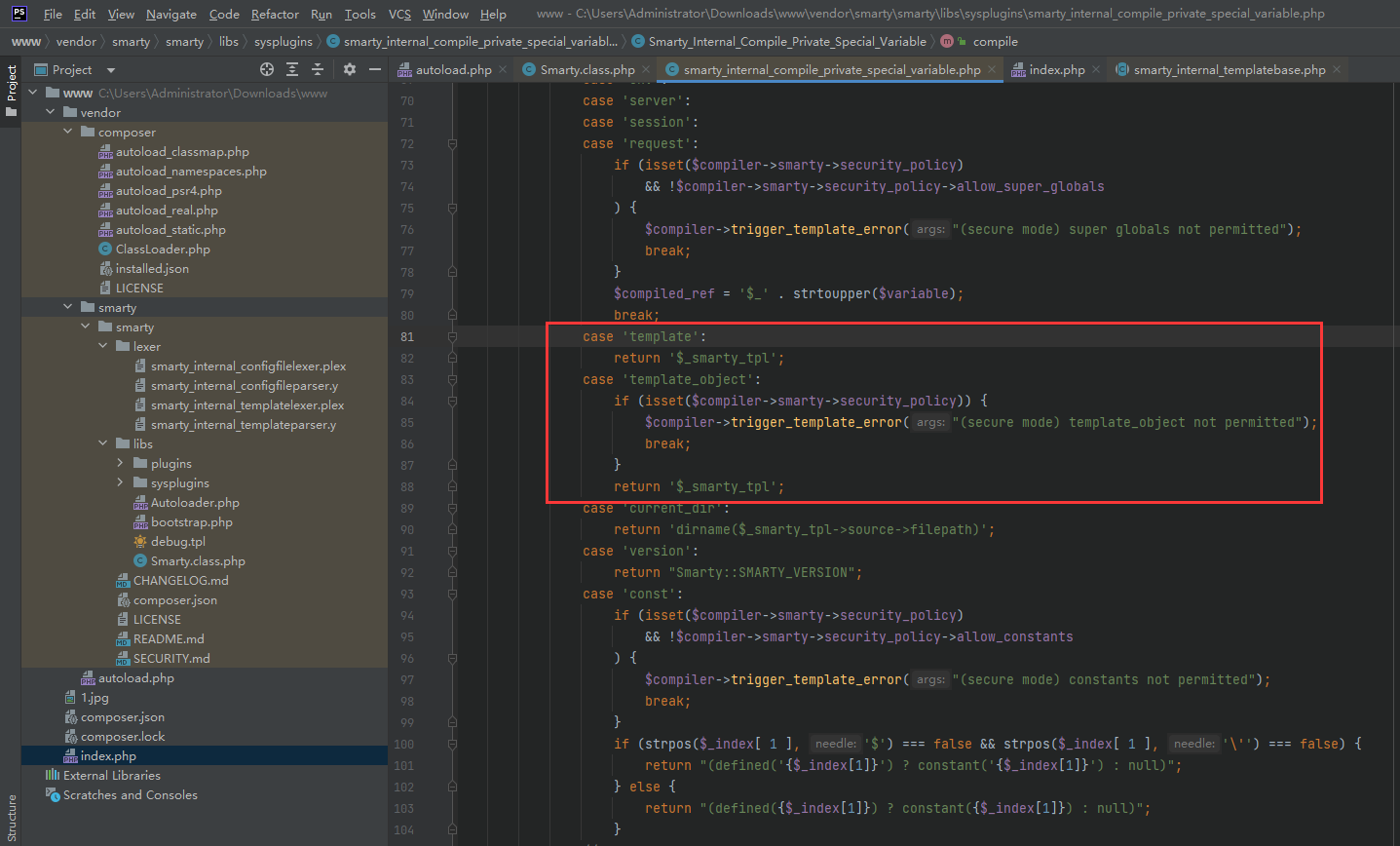Close the autoload.php editor tab
Screen dimensions: 1400x846
coord(503,69)
